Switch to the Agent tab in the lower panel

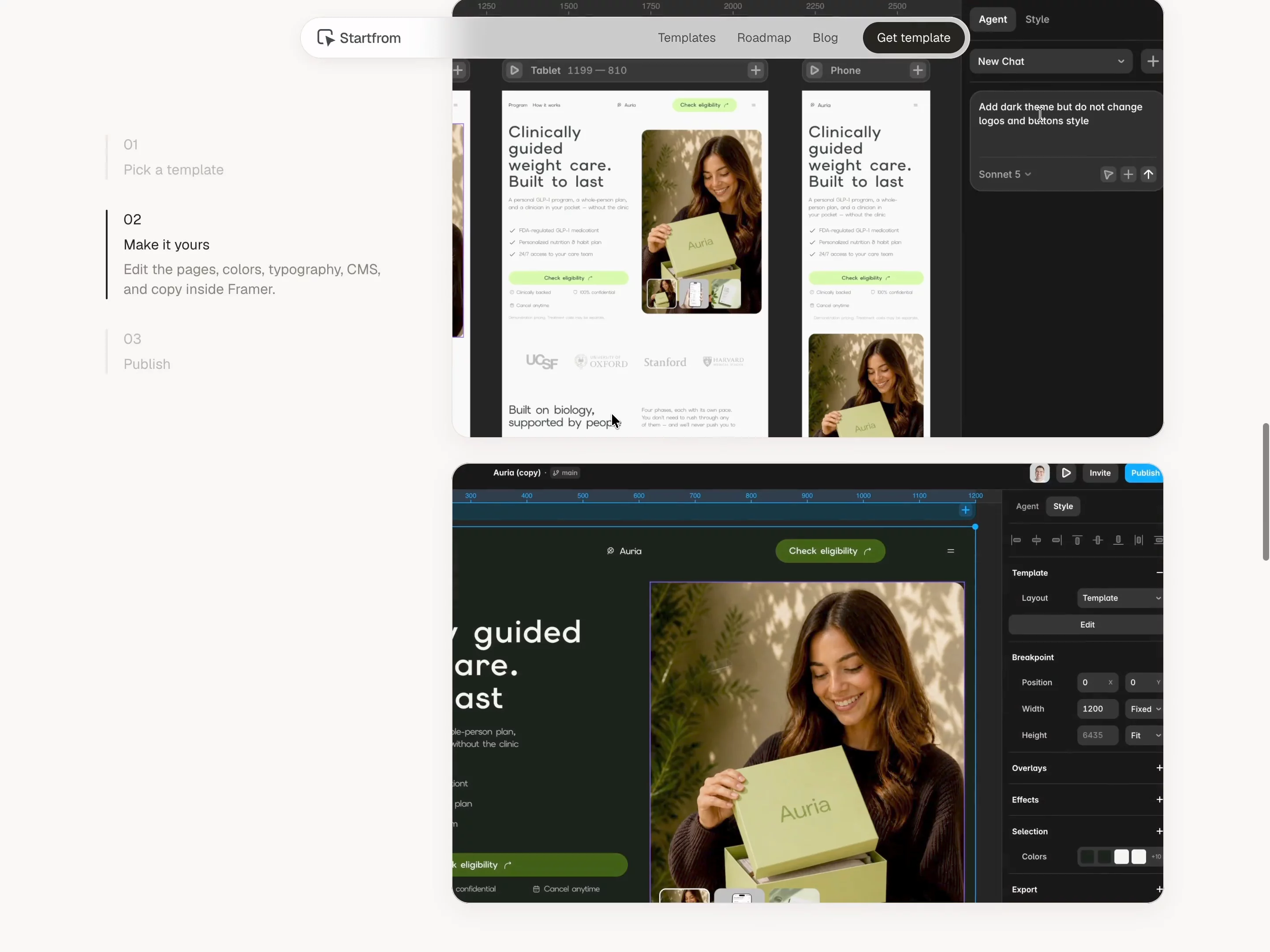click(1027, 506)
